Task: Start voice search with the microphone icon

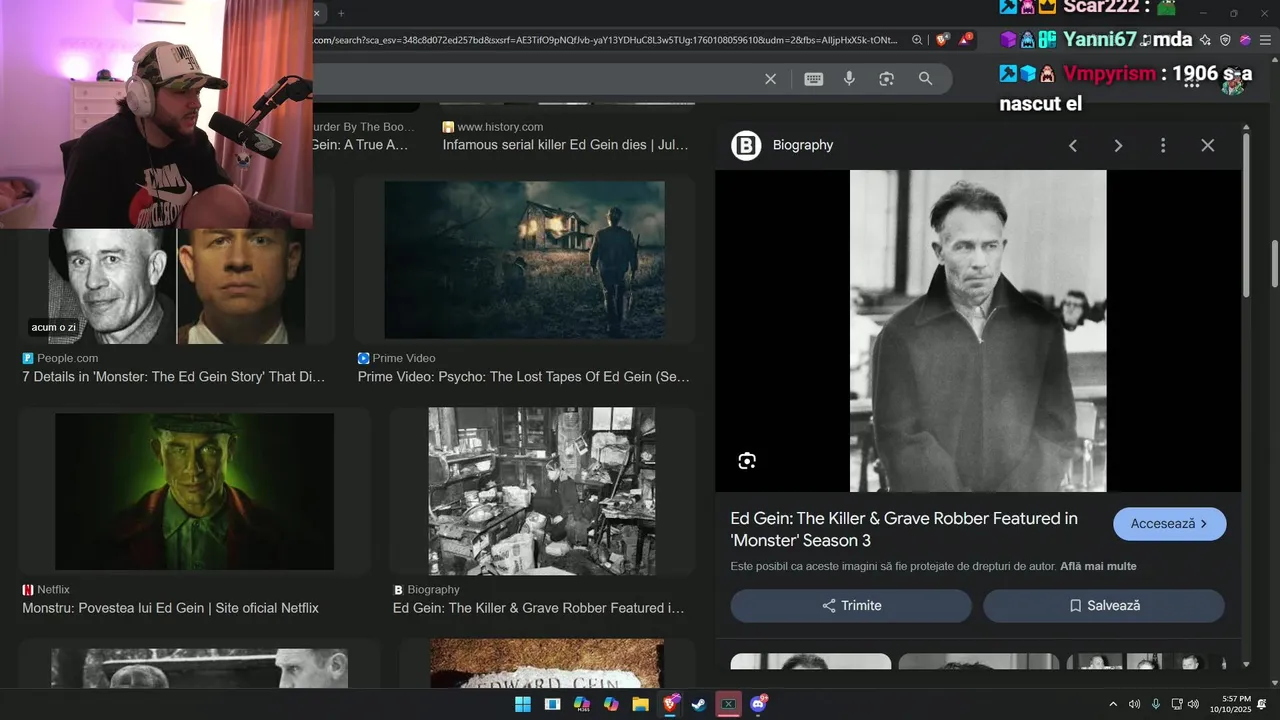Action: (849, 79)
